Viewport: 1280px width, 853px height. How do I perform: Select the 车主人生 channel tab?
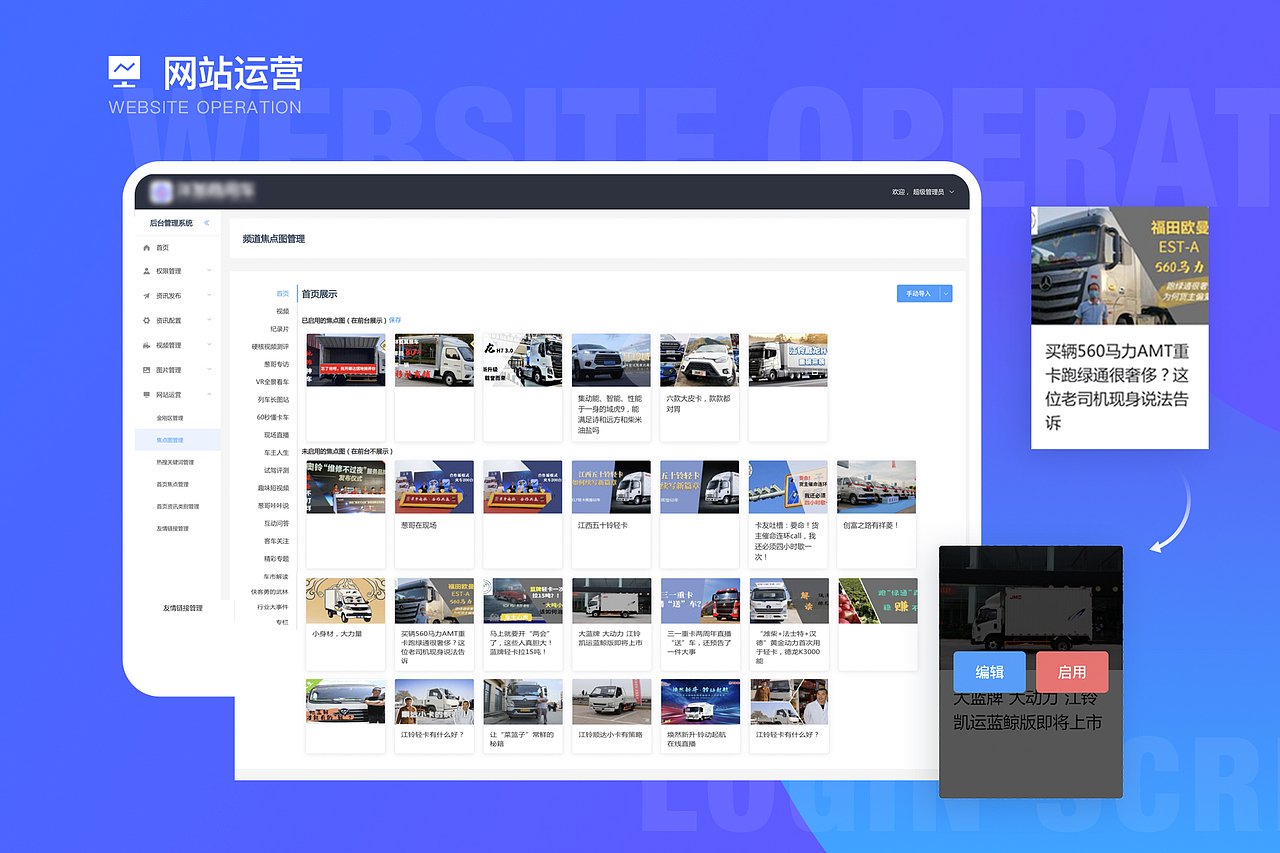(276, 453)
